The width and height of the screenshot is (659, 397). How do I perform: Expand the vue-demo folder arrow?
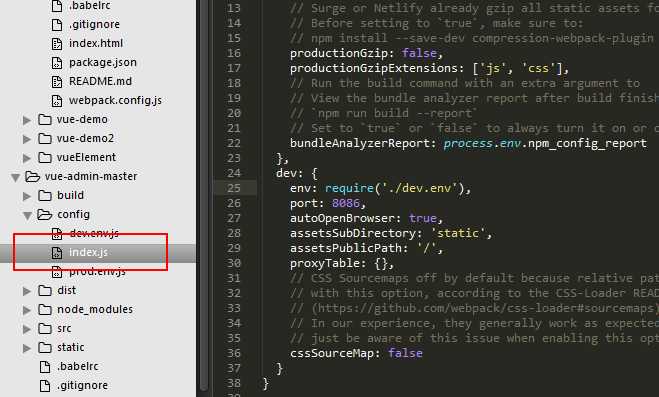[x=27, y=120]
